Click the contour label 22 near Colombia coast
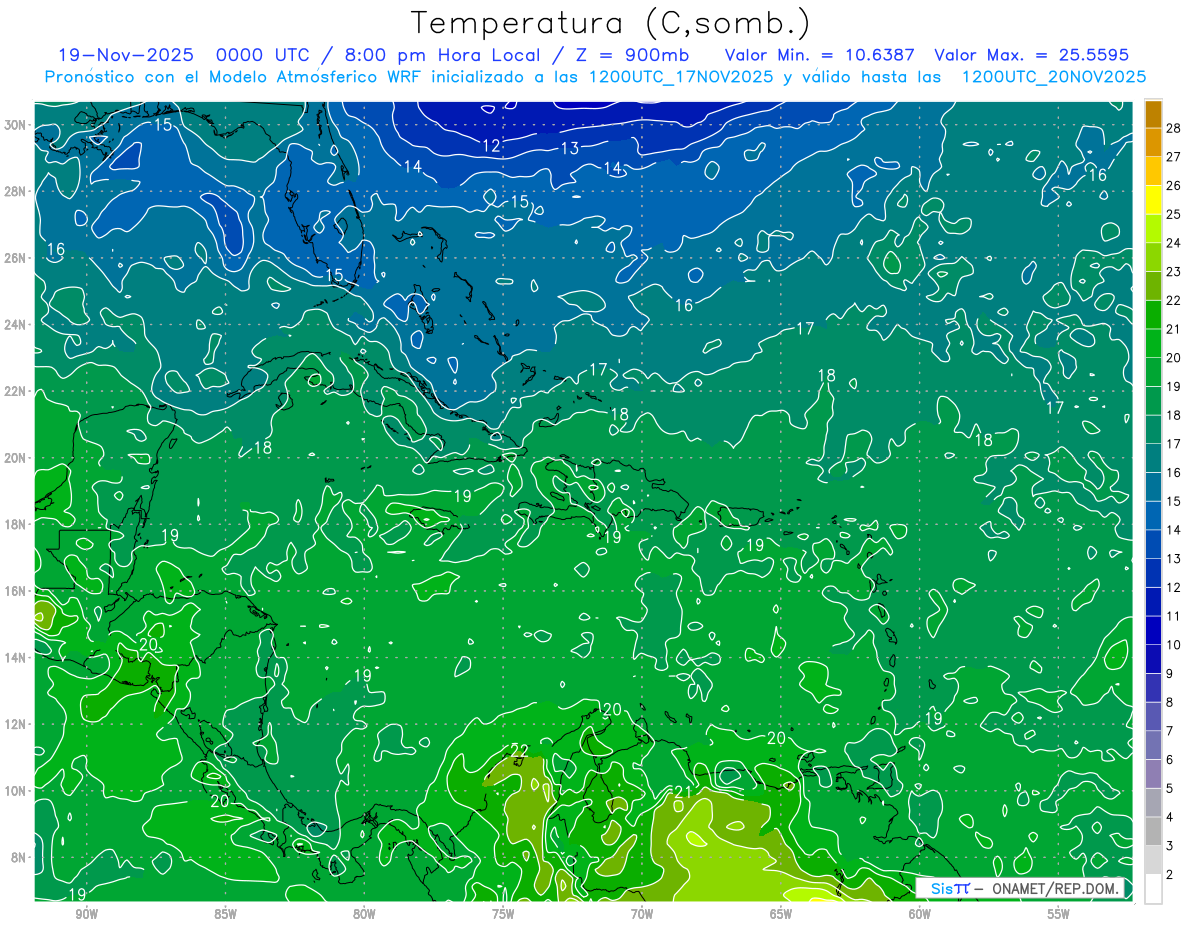1200x927 pixels. (518, 750)
